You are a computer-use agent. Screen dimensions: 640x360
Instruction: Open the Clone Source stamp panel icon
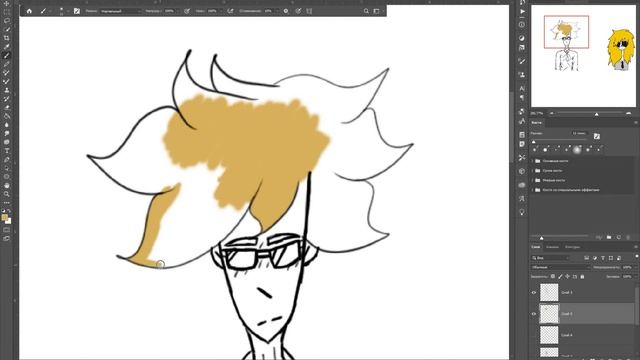click(x=522, y=75)
